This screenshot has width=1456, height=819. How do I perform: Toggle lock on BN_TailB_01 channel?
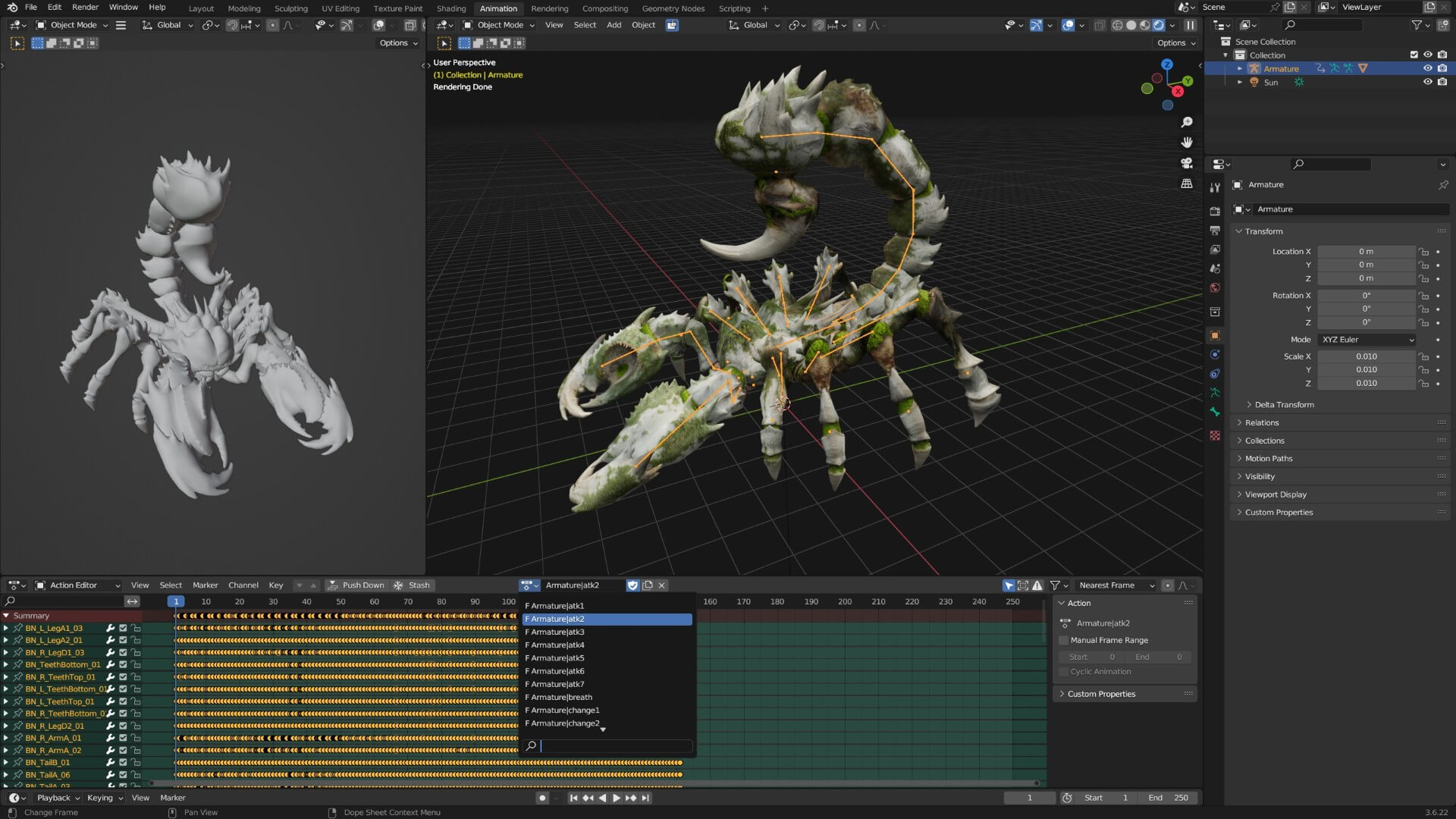pyautogui.click(x=136, y=762)
